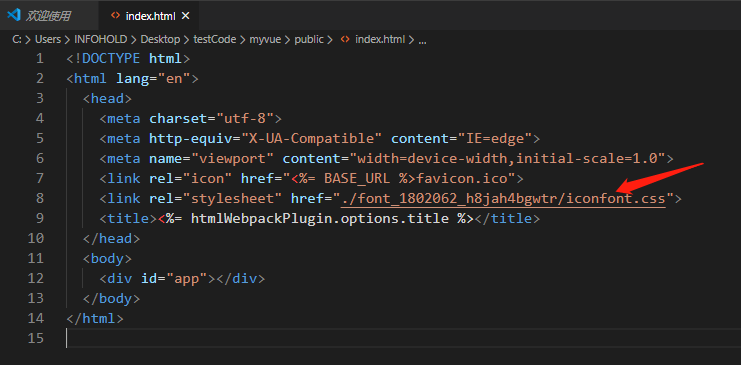
Task: Click the opening body tag
Action: tap(107, 259)
